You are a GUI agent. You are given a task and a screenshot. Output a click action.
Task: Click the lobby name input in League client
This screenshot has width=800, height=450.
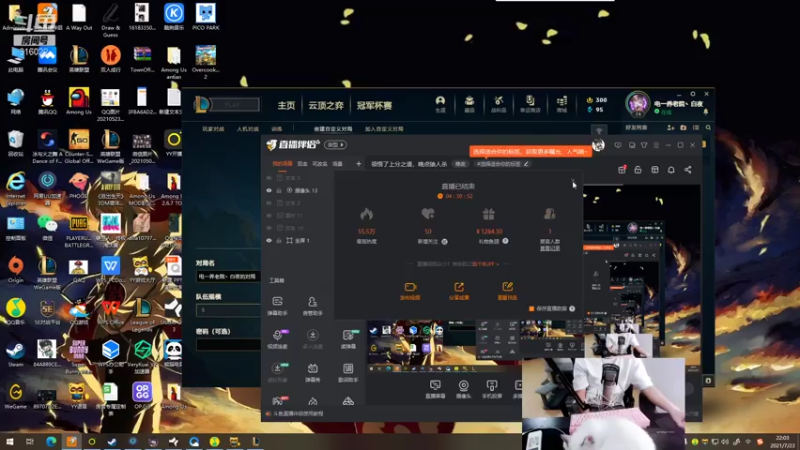[229, 277]
